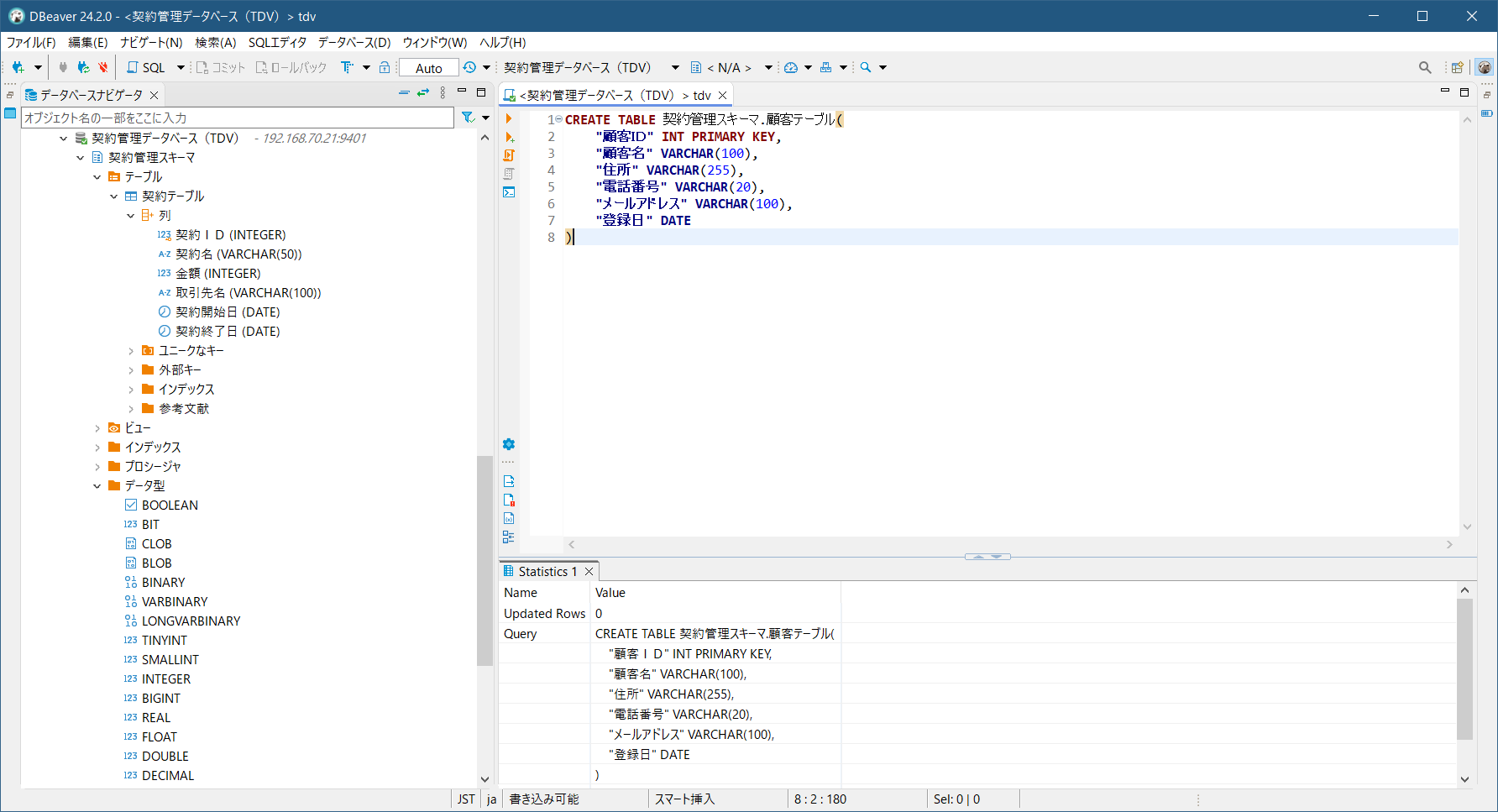Click the driver manager icon in toolbar
The width and height of the screenshot is (1498, 812).
(826, 67)
